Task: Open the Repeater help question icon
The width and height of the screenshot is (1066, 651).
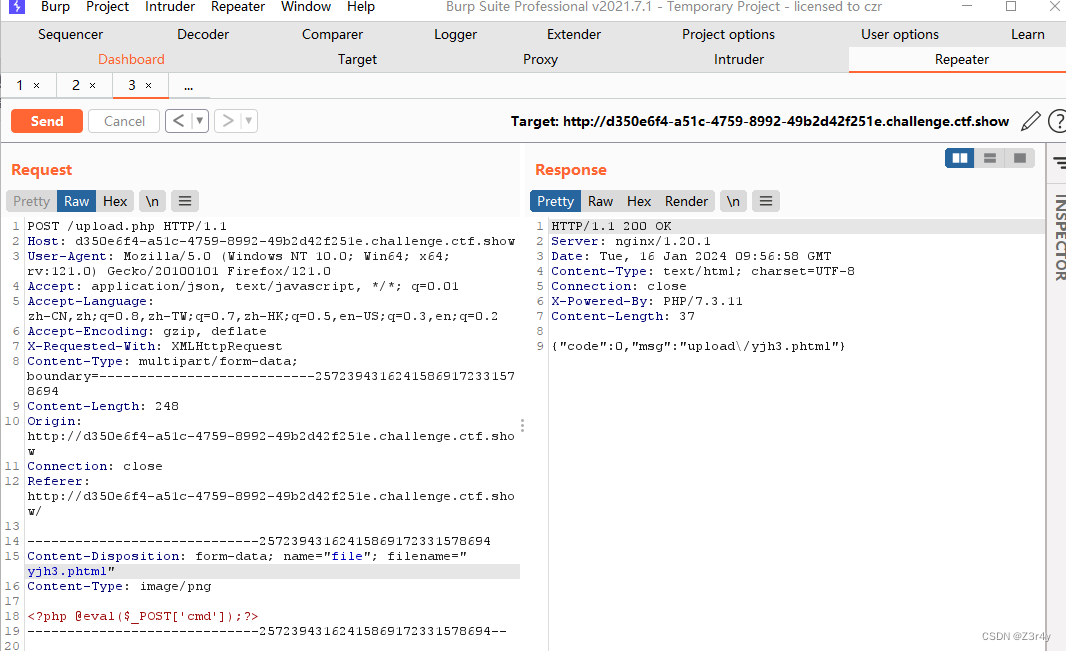Action: [x=1057, y=122]
